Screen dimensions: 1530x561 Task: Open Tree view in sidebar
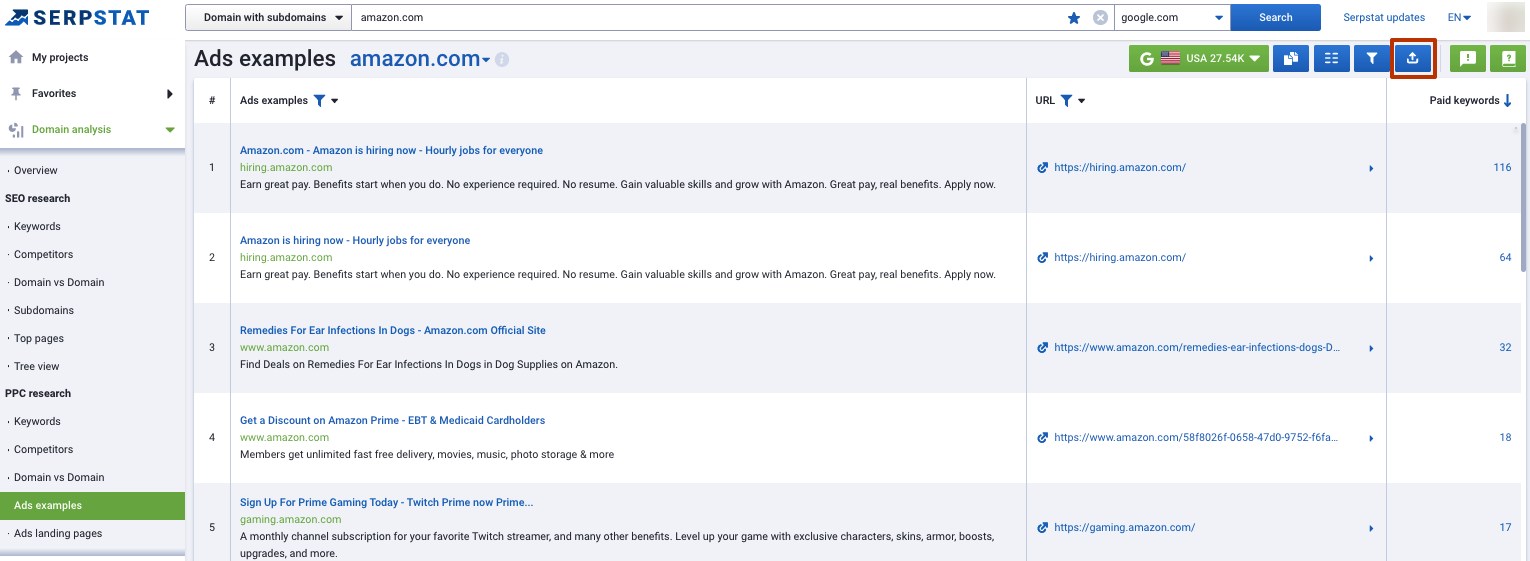click(37, 366)
